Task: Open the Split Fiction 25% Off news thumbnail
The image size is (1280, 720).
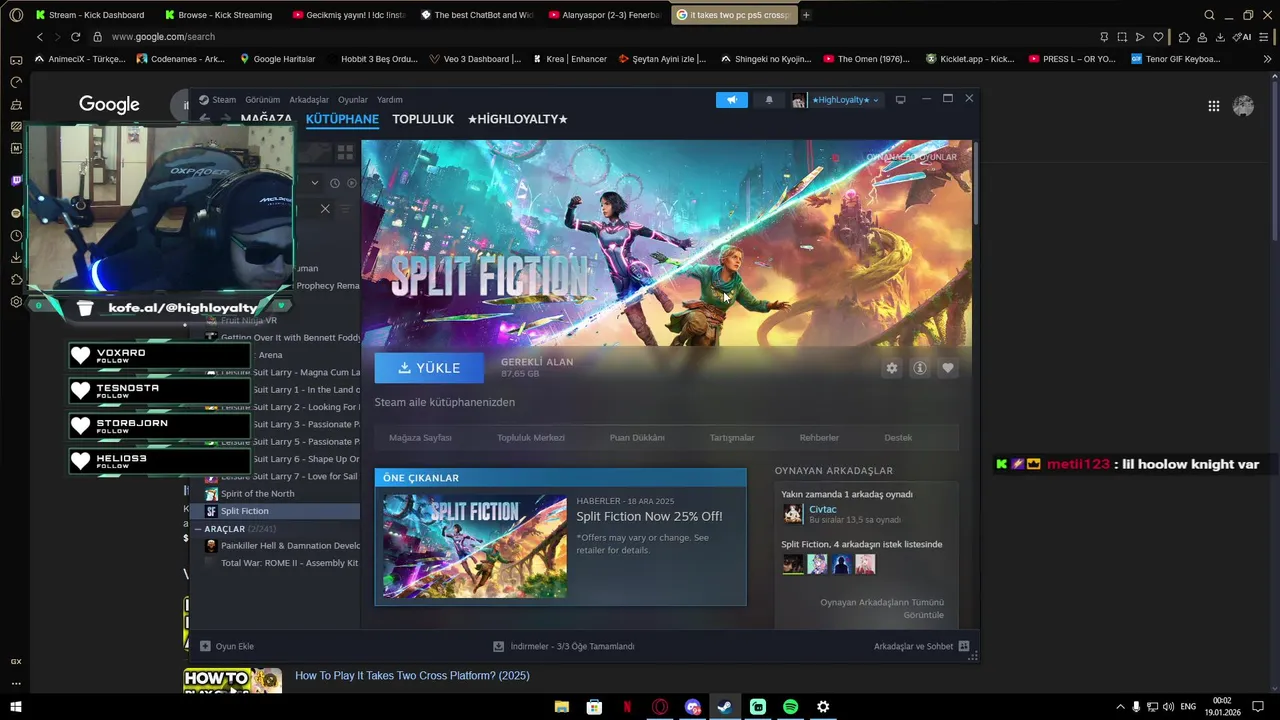Action: click(475, 546)
